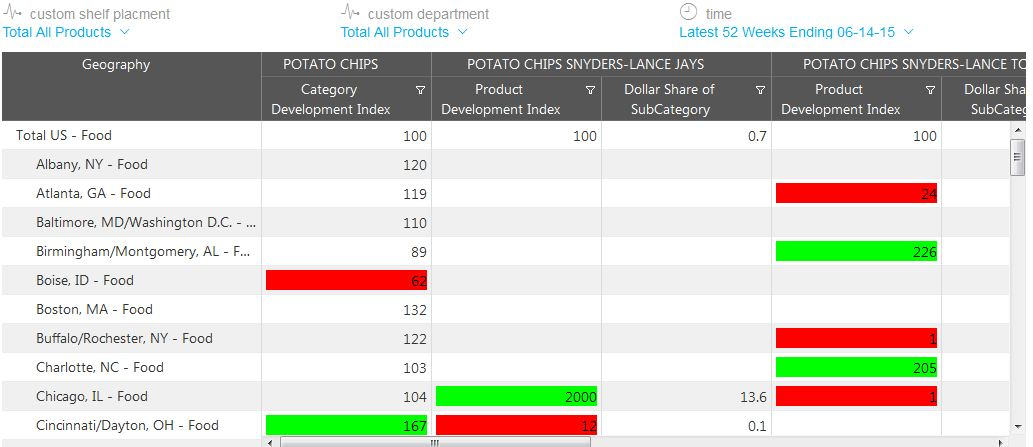Open filter on Jays Product Development Index column

click(x=590, y=90)
